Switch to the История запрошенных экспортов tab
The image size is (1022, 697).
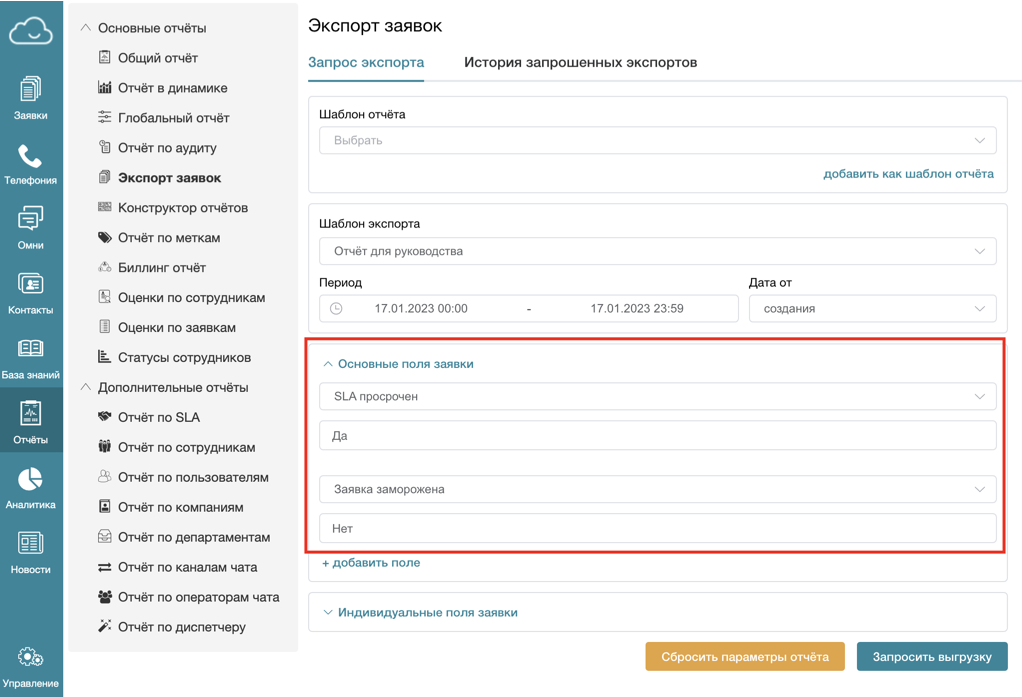pos(583,62)
